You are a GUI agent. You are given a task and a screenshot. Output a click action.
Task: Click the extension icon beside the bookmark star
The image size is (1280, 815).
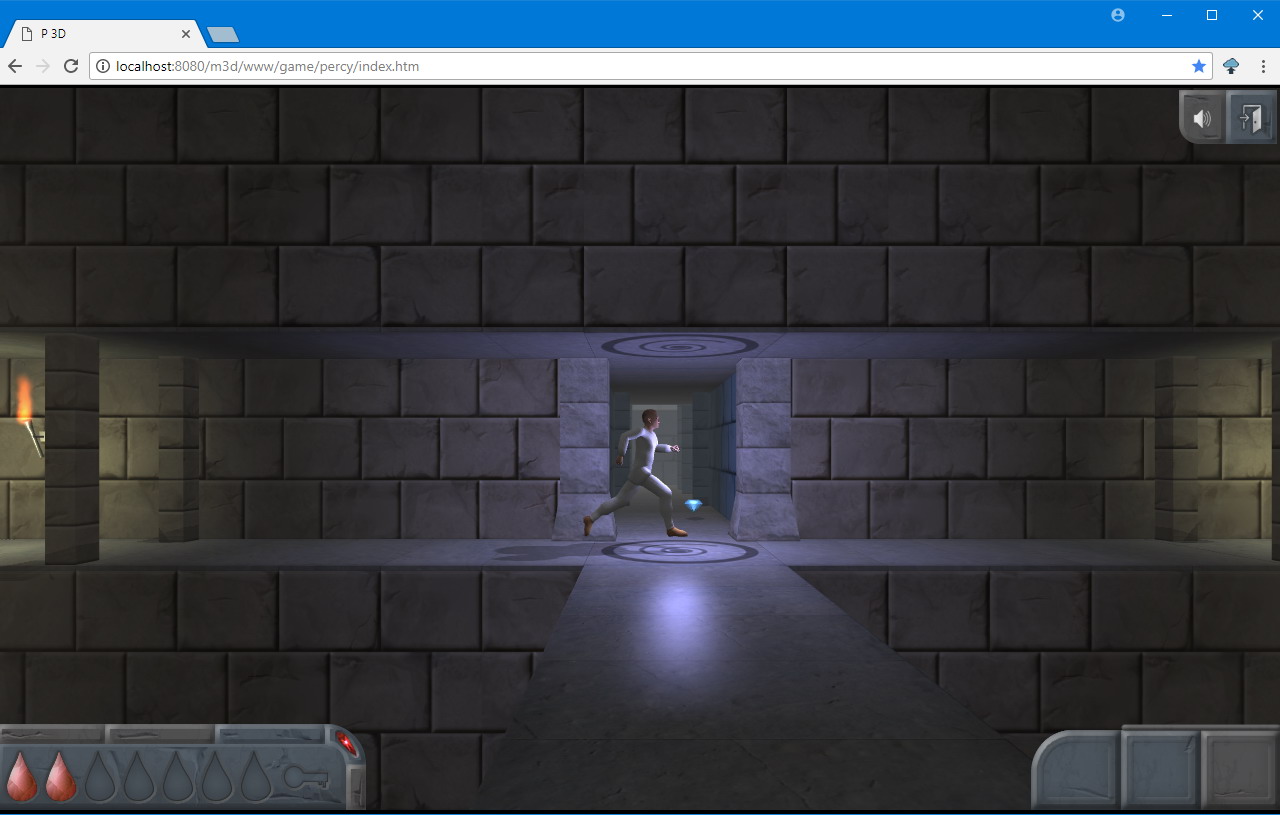(x=1230, y=66)
